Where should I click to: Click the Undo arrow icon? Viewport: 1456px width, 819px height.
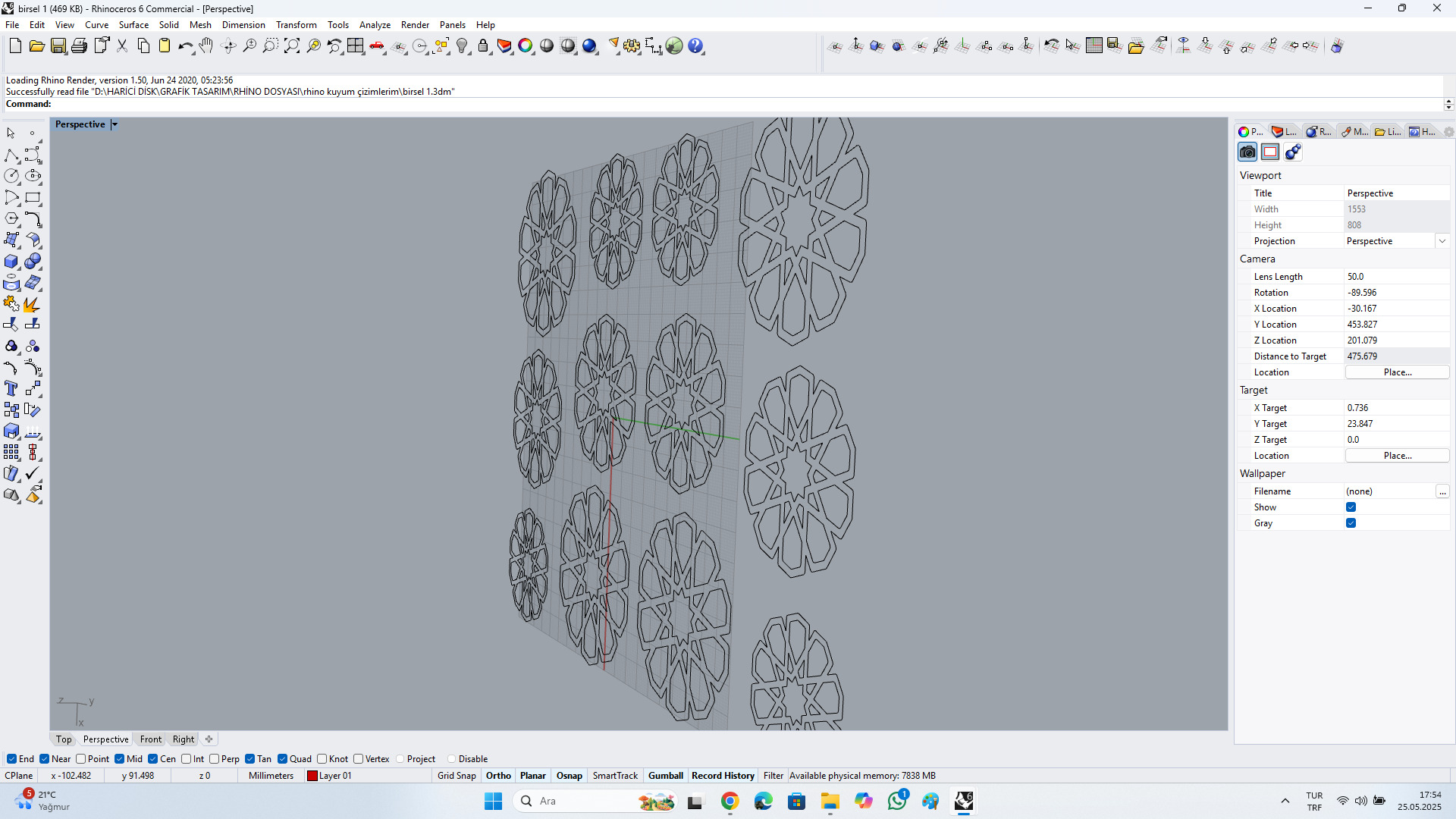click(x=185, y=46)
